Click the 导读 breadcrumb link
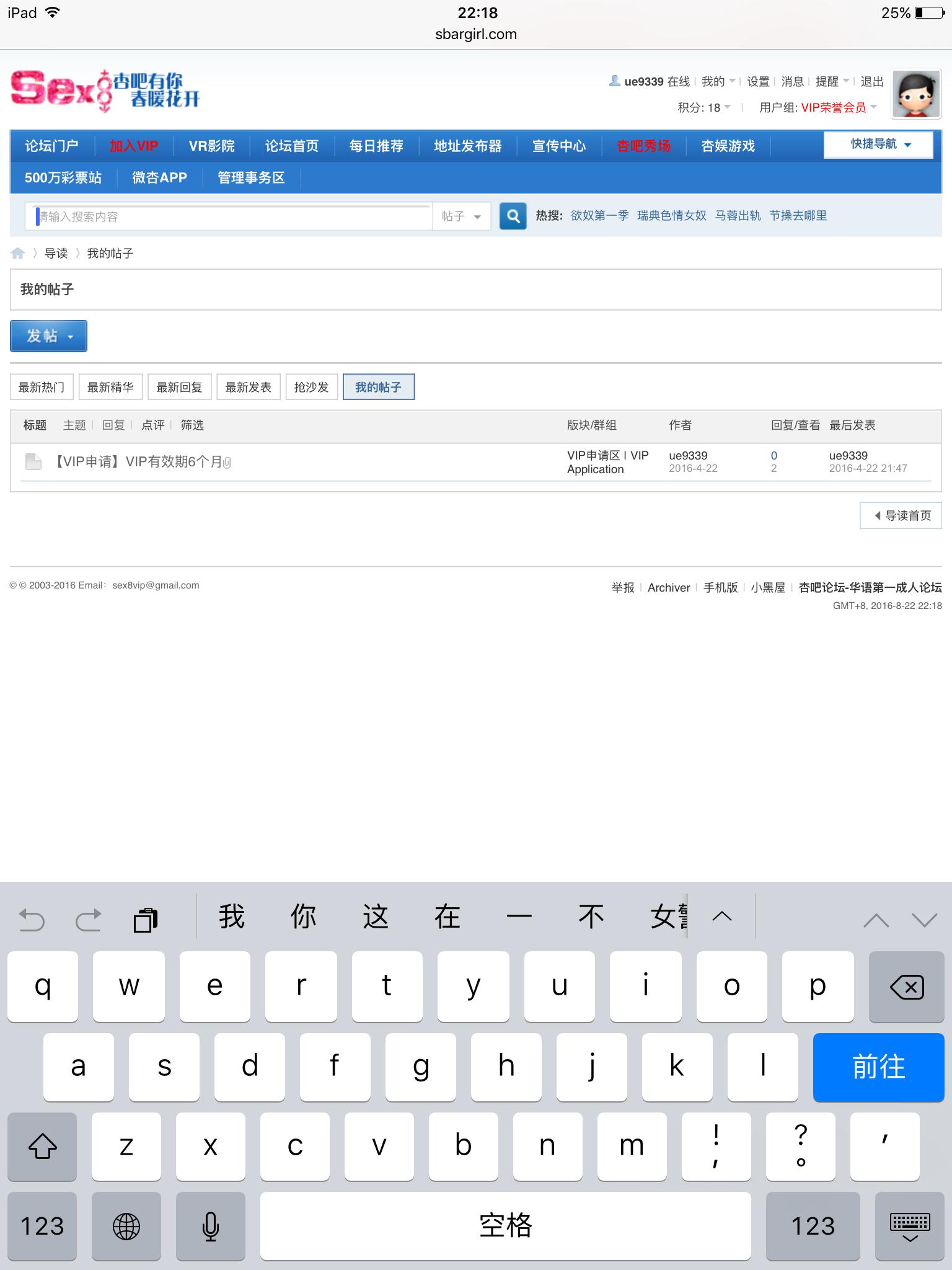952x1270 pixels. pyautogui.click(x=56, y=253)
